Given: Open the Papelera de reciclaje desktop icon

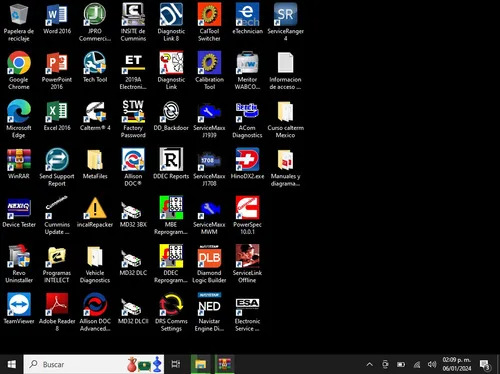Looking at the screenshot, I should tap(19, 22).
